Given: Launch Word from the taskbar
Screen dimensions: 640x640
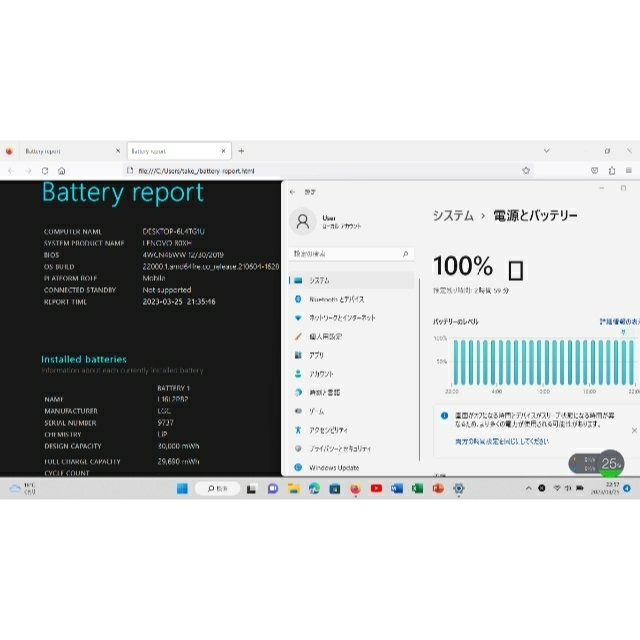Looking at the screenshot, I should [x=397, y=488].
